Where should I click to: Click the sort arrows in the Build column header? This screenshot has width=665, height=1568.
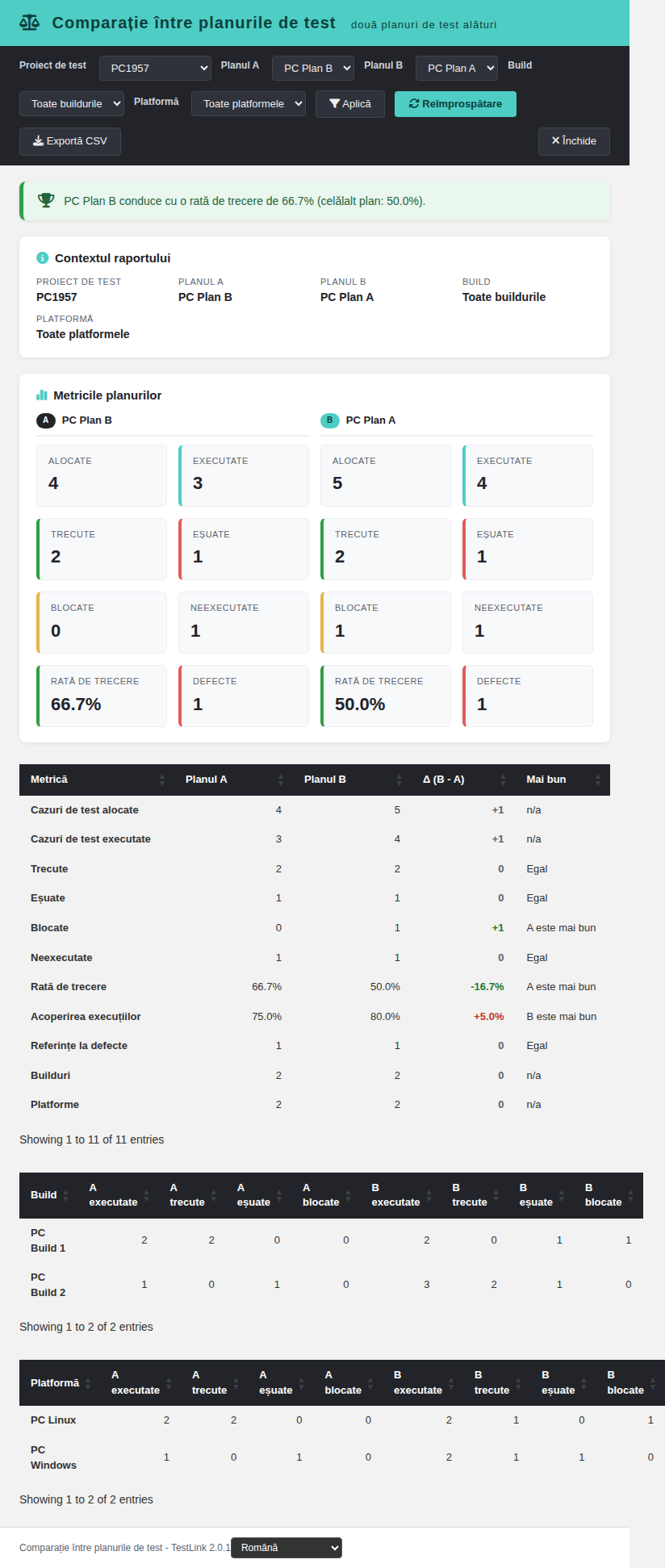click(x=66, y=1195)
